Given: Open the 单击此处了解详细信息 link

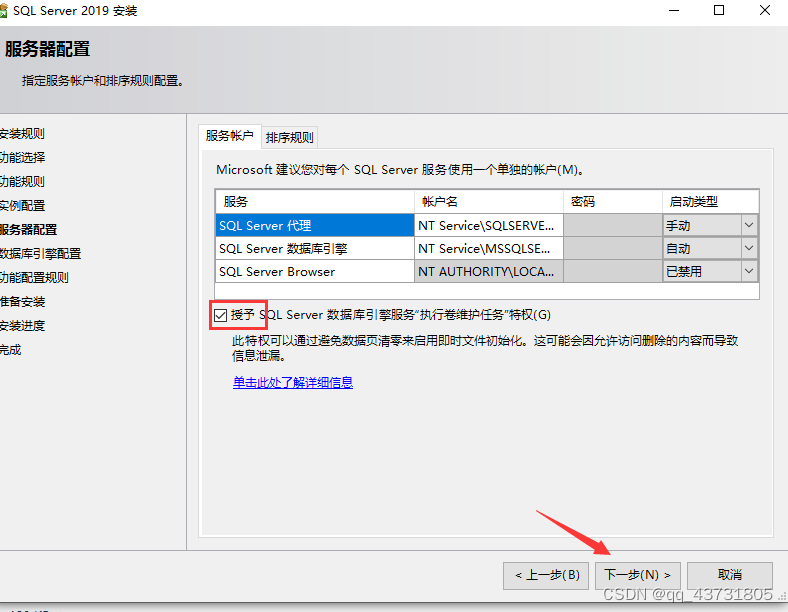Looking at the screenshot, I should coord(293,382).
